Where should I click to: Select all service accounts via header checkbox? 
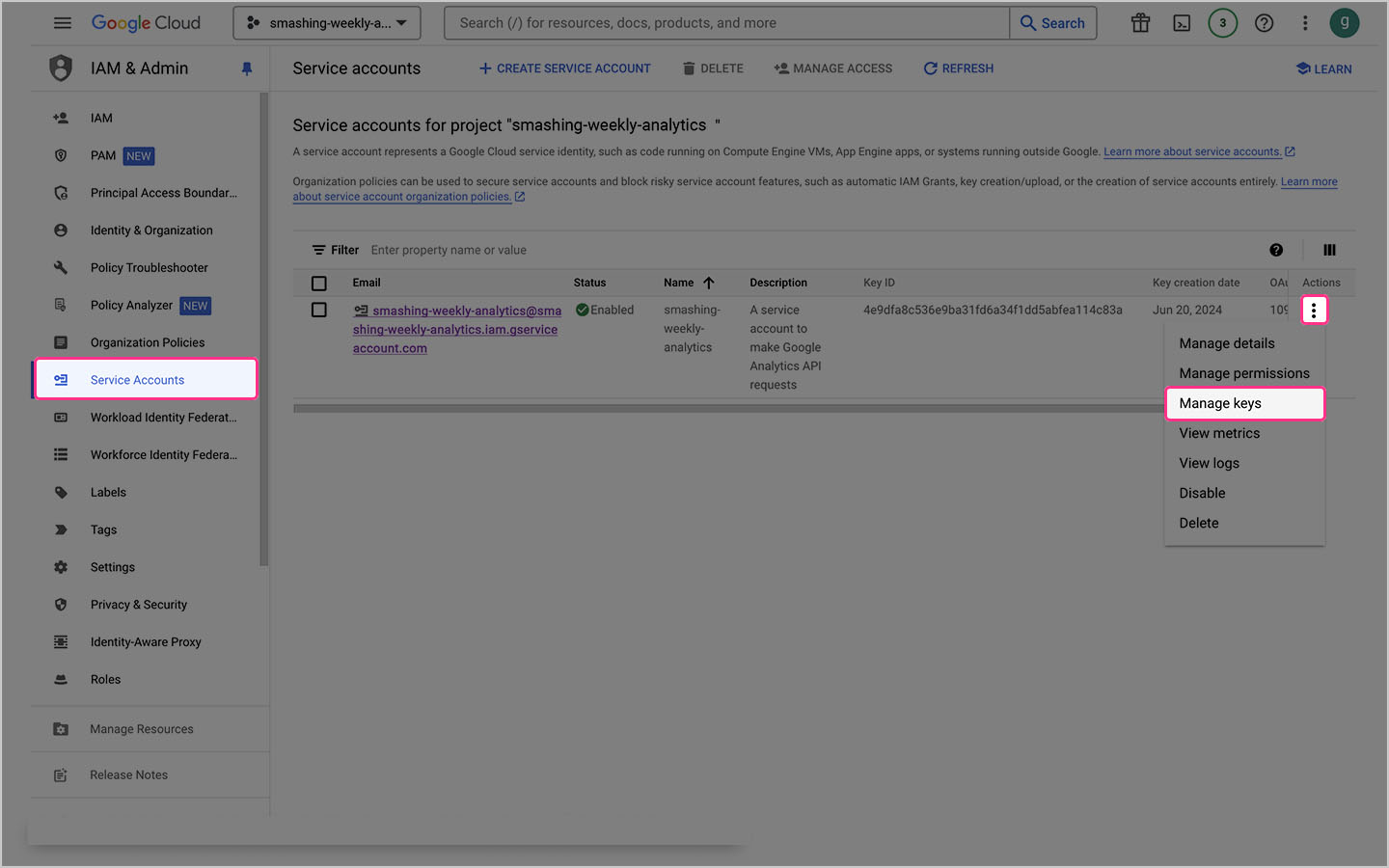point(318,283)
